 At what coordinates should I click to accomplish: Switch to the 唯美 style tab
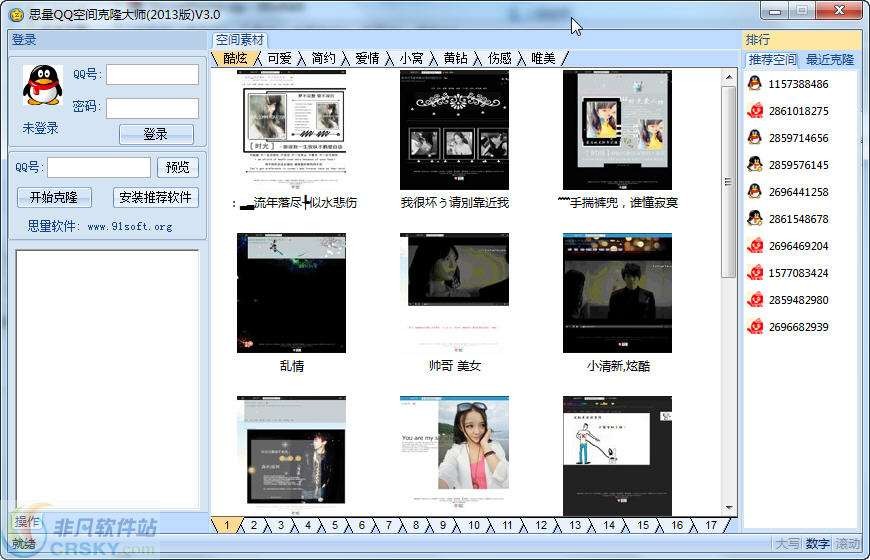(543, 58)
